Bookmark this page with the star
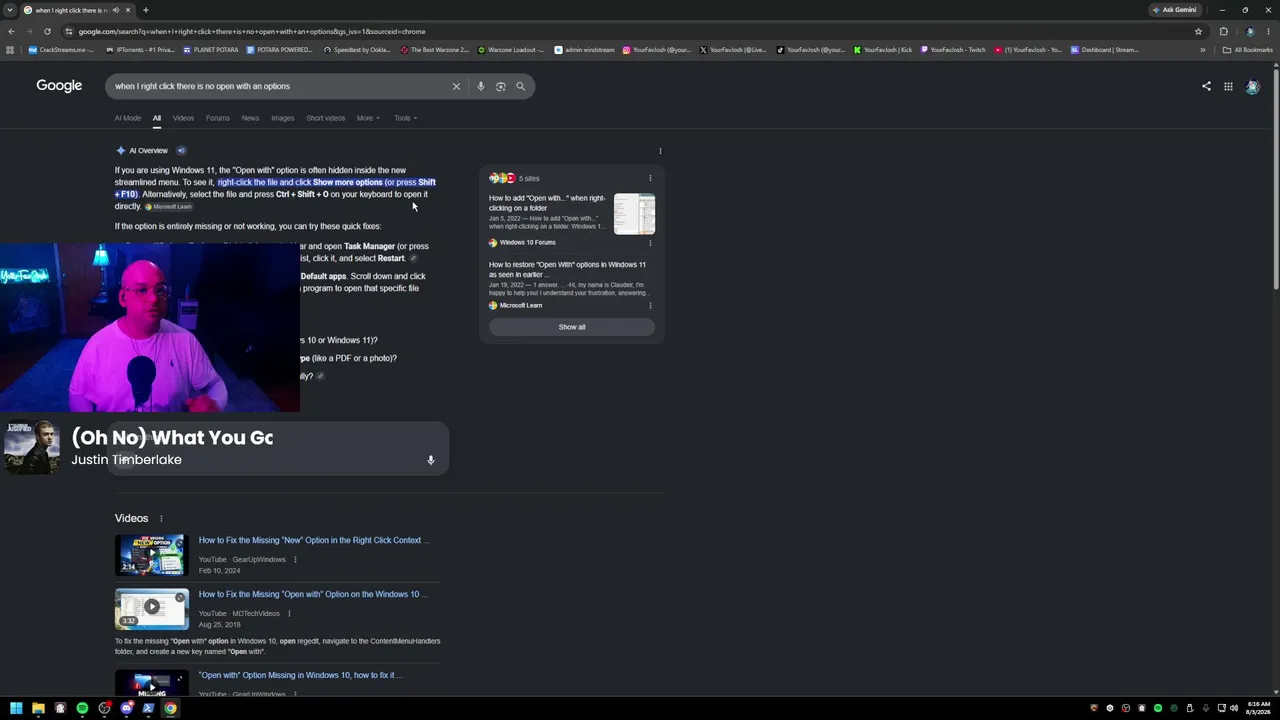Screen dimensions: 1280x720 point(1199,31)
